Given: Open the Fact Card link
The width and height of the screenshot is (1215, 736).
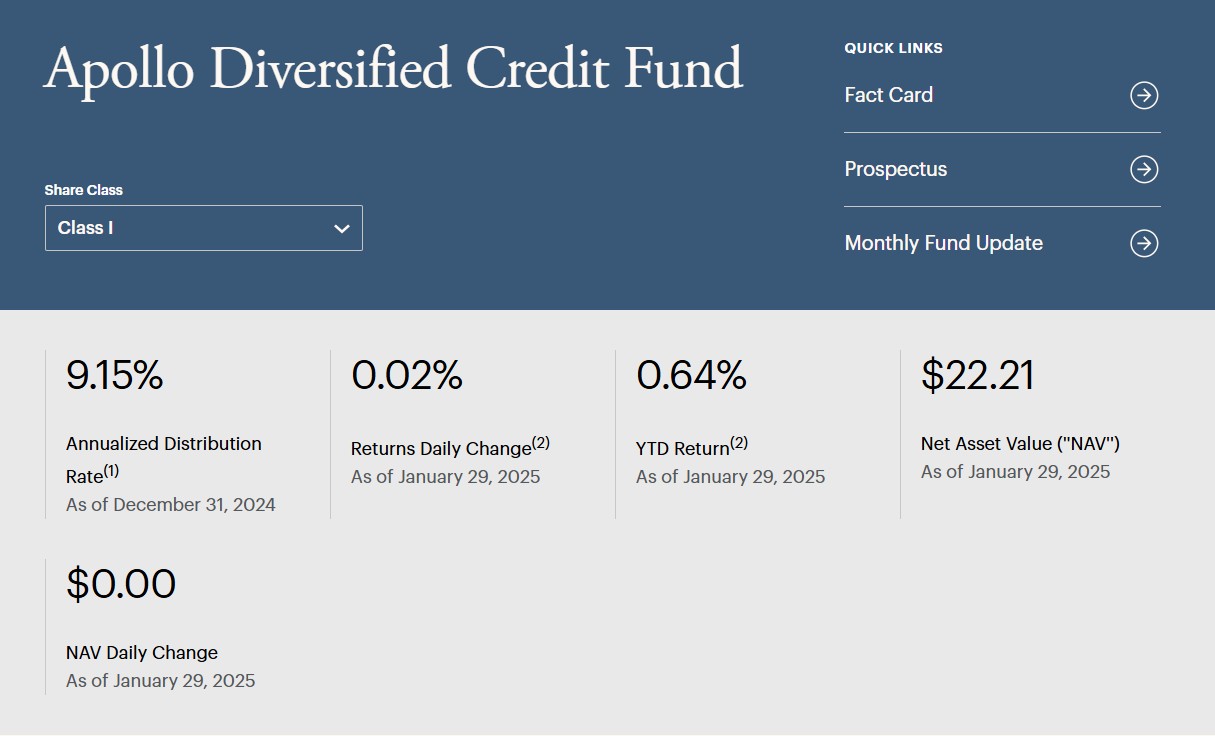Looking at the screenshot, I should tap(888, 95).
